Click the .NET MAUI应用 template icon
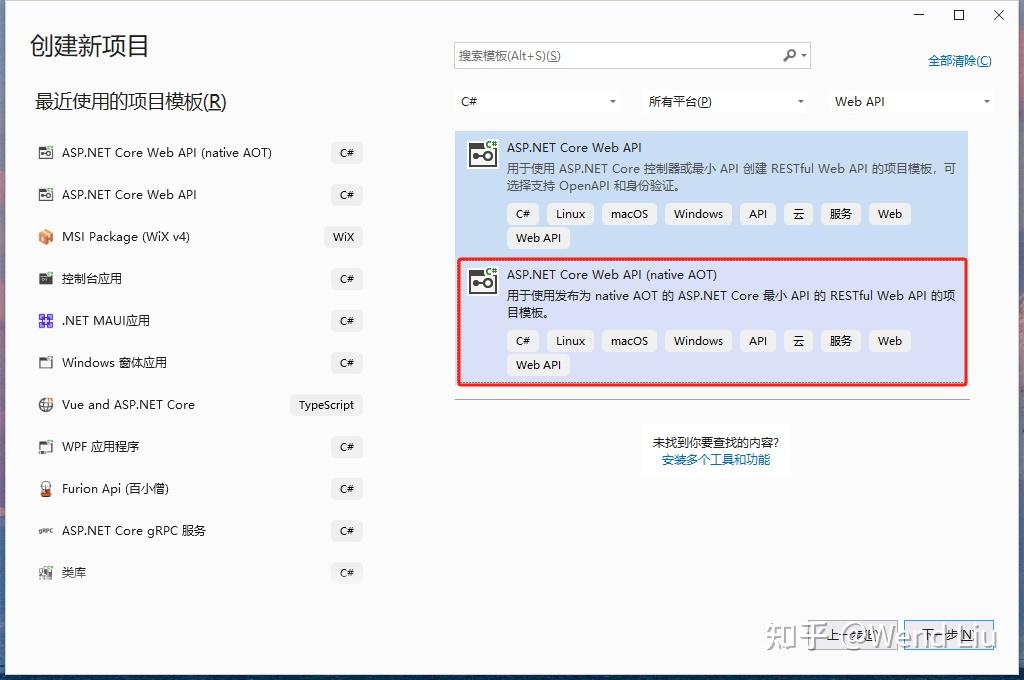 (45, 321)
